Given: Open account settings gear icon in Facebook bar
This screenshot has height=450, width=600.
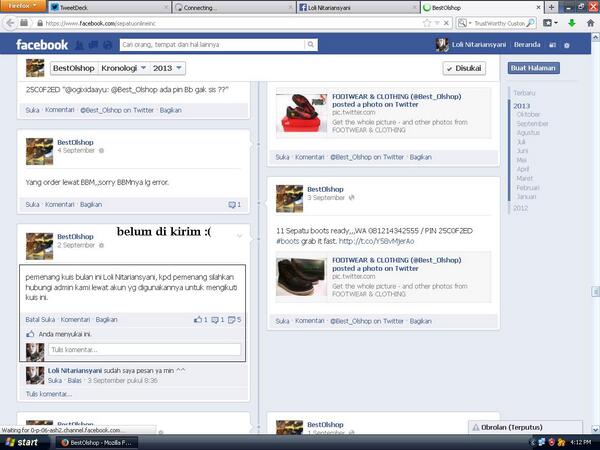Looking at the screenshot, I should pyautogui.click(x=567, y=45).
